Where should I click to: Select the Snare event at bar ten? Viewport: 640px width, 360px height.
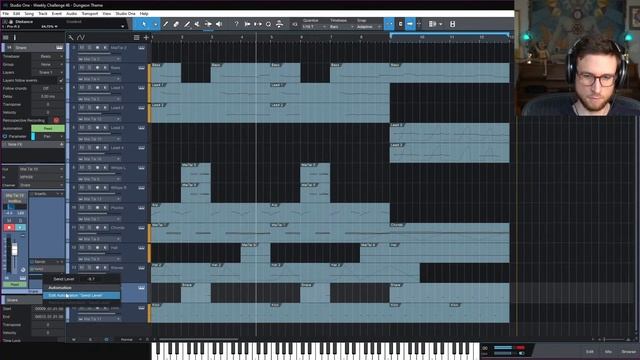[x=449, y=293]
